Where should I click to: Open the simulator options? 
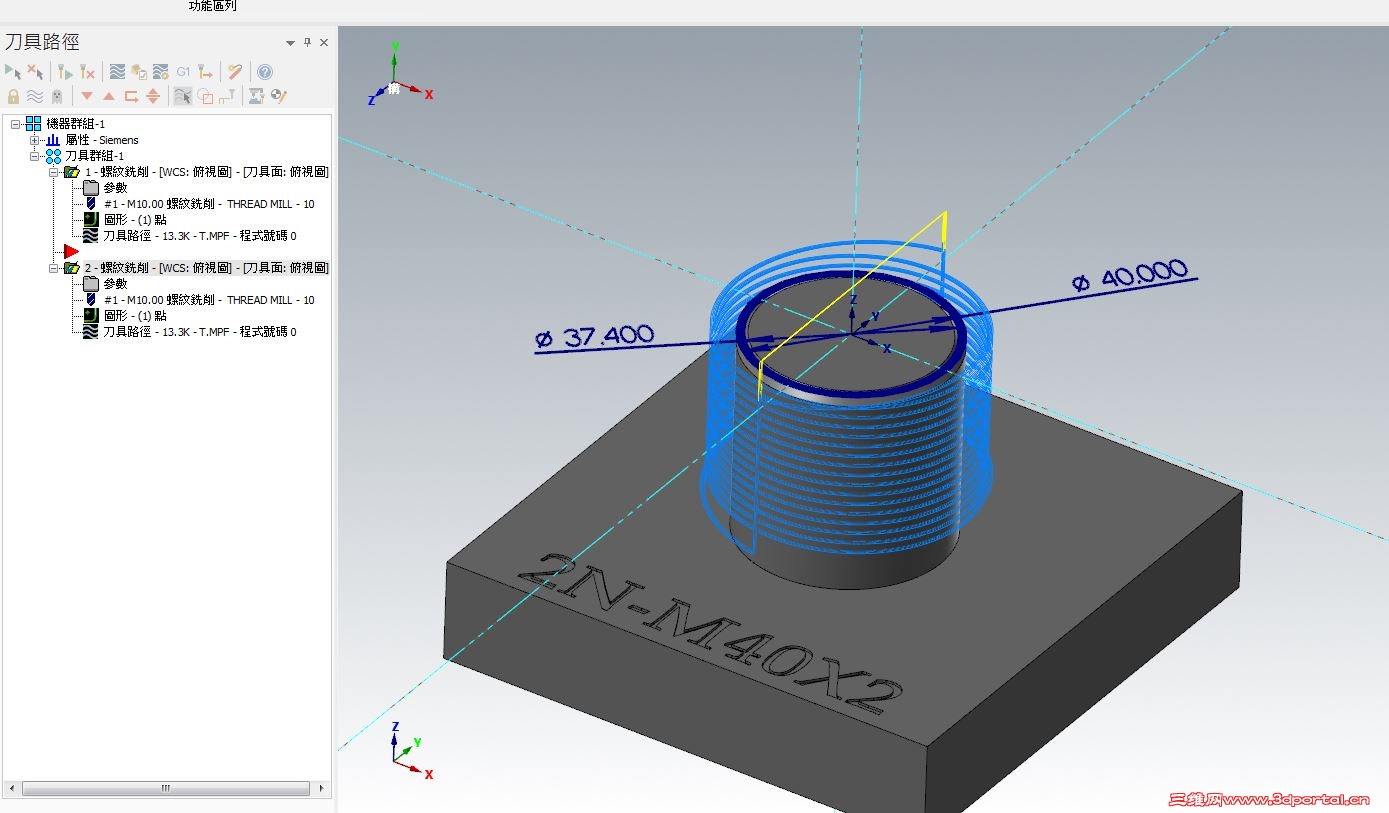click(161, 72)
